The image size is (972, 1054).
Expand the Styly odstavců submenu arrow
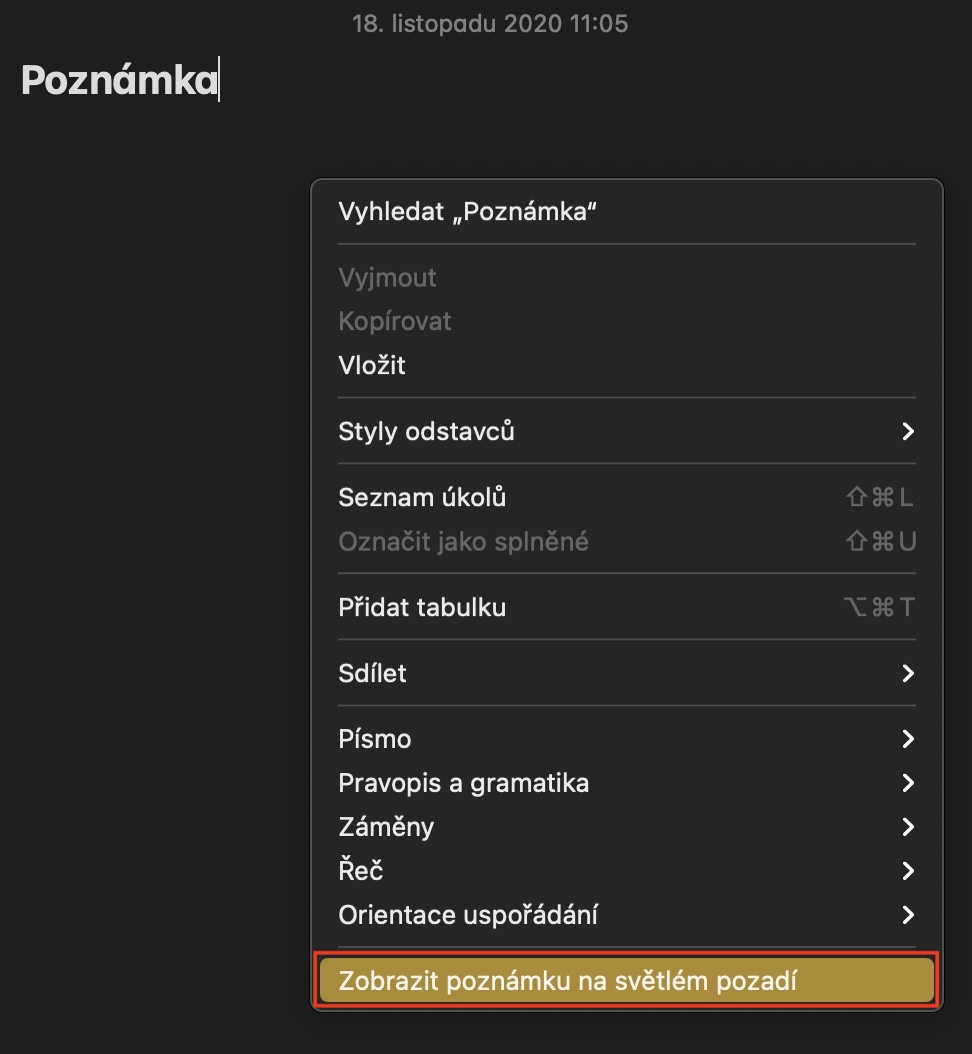coord(908,432)
